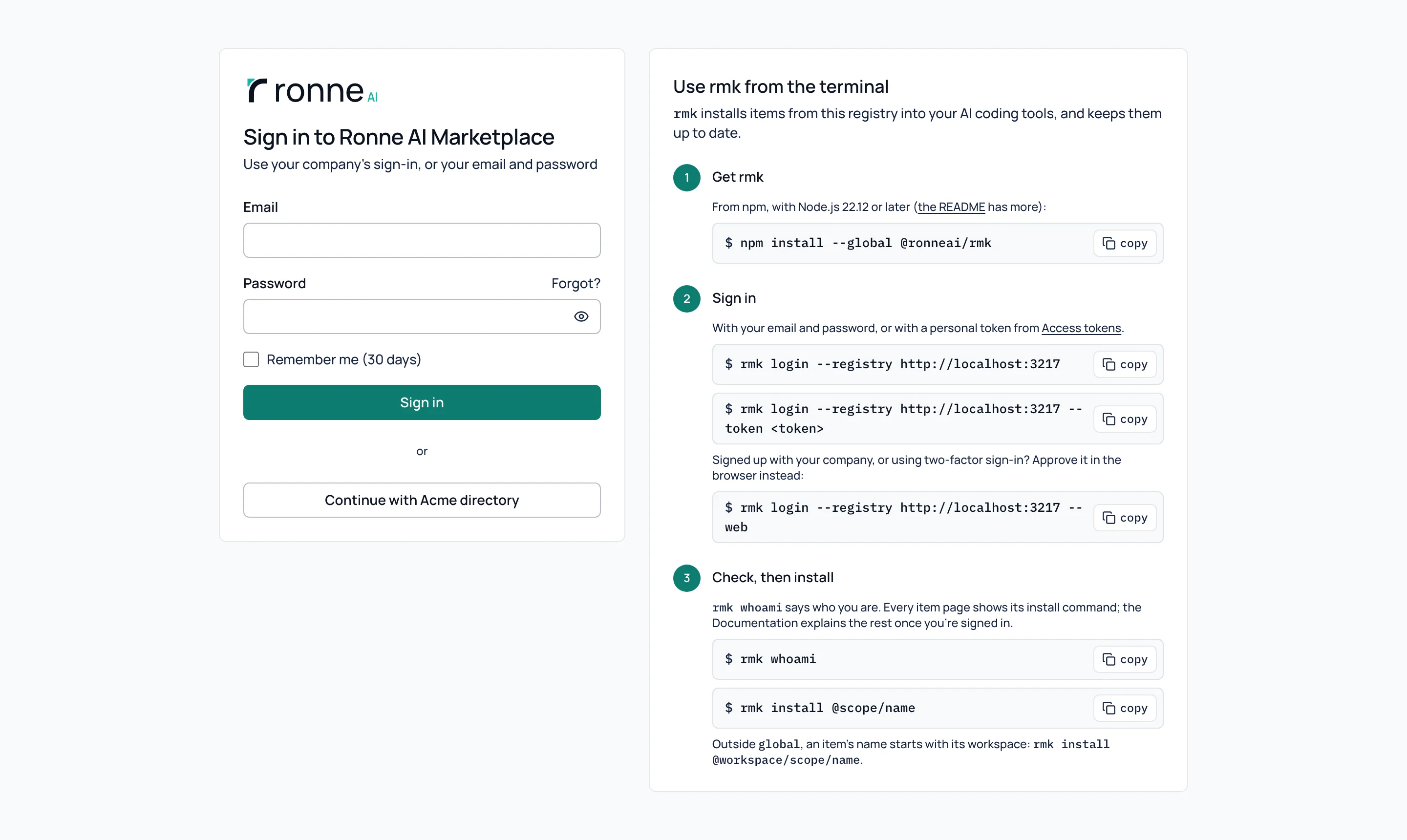Copy the rmk whoami command
1407x840 pixels.
pos(1125,659)
